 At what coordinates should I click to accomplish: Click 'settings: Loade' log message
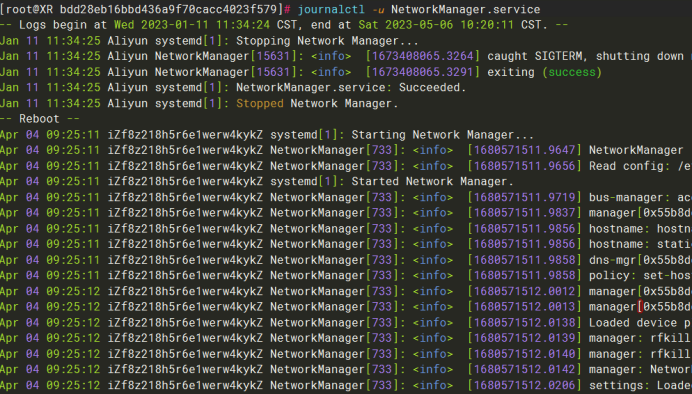(x=640, y=385)
